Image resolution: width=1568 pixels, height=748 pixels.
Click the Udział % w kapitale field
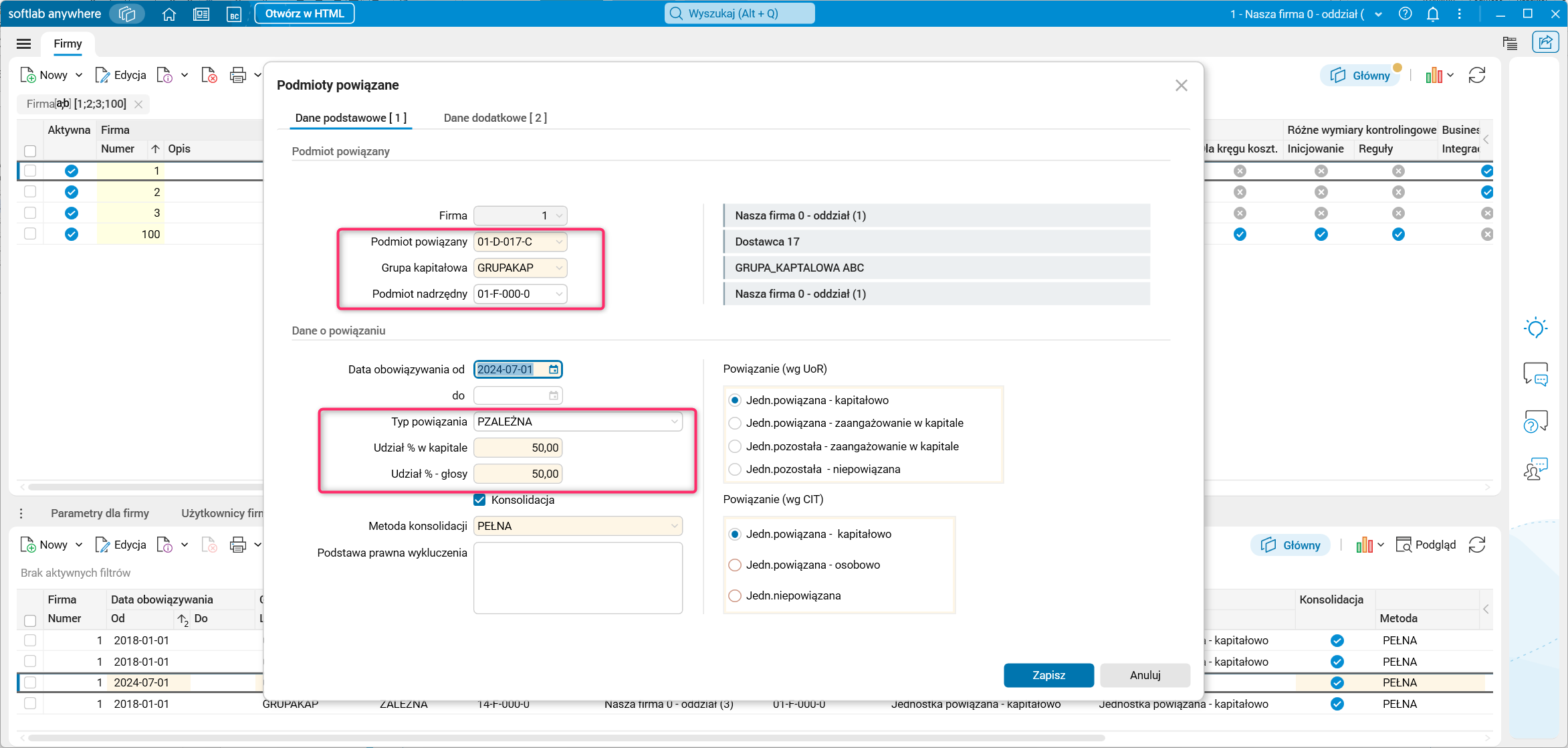(518, 448)
